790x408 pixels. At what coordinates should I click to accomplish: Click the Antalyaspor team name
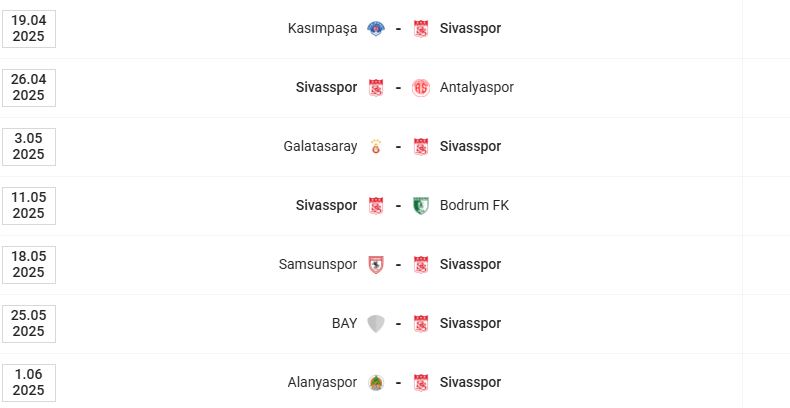[477, 88]
